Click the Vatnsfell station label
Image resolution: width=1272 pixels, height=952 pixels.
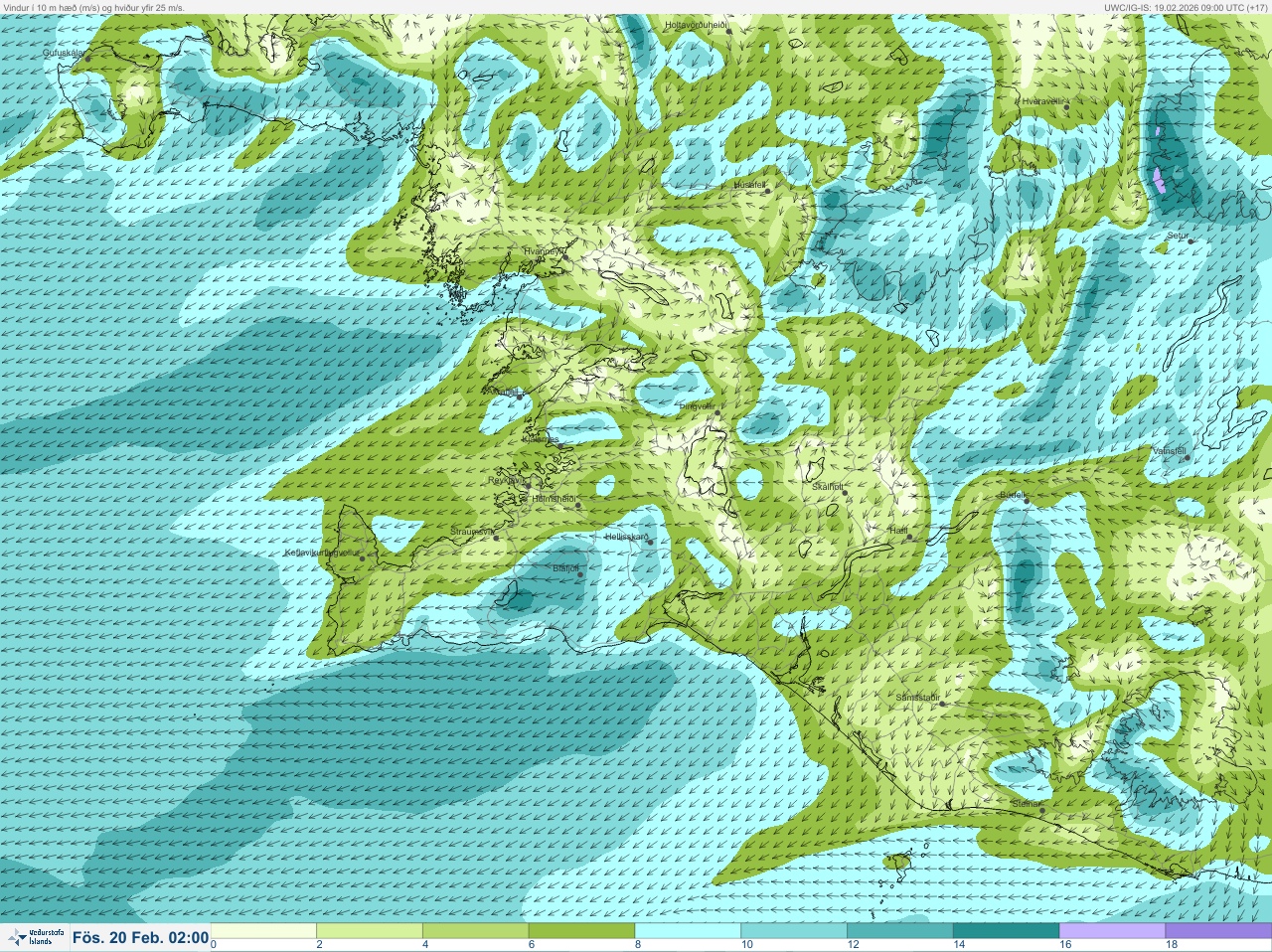(1170, 451)
